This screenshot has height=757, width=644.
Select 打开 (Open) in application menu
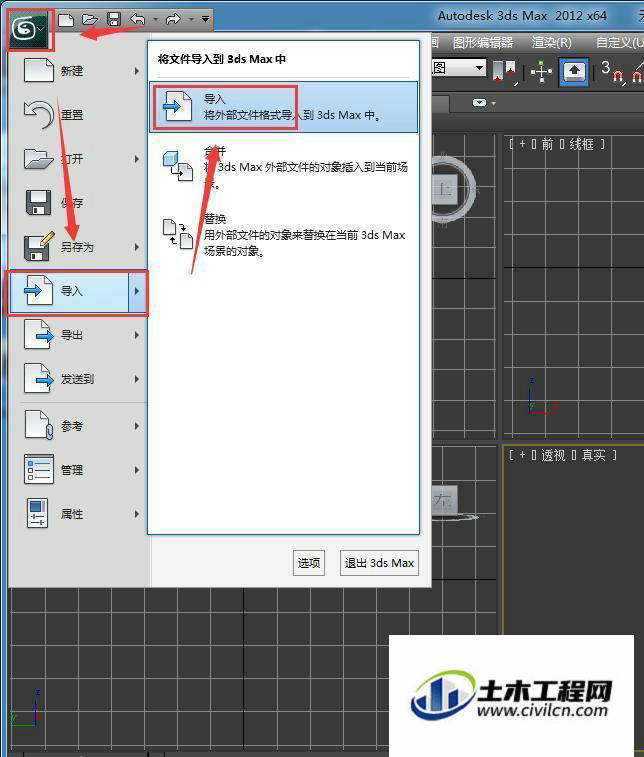77,159
